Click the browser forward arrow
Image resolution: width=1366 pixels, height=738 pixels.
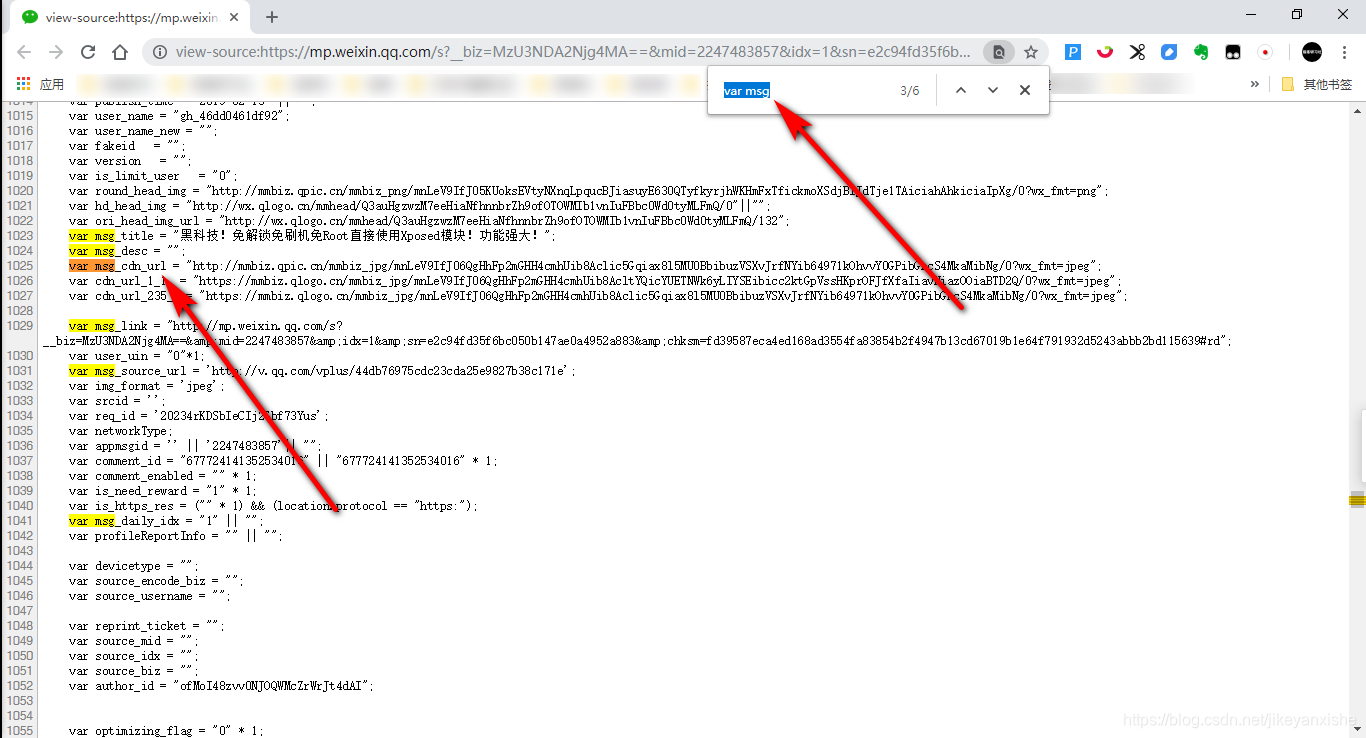pyautogui.click(x=56, y=52)
